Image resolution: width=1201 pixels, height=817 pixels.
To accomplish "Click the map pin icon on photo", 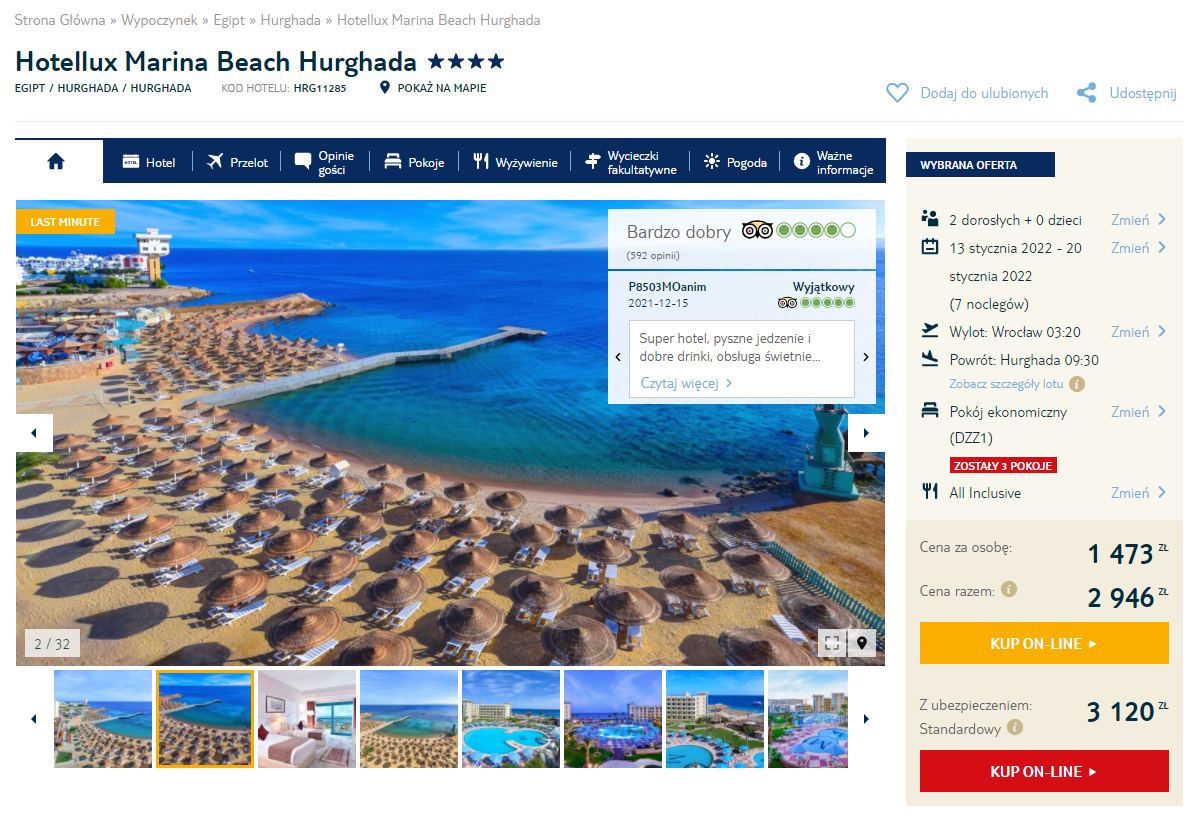I will (x=862, y=642).
